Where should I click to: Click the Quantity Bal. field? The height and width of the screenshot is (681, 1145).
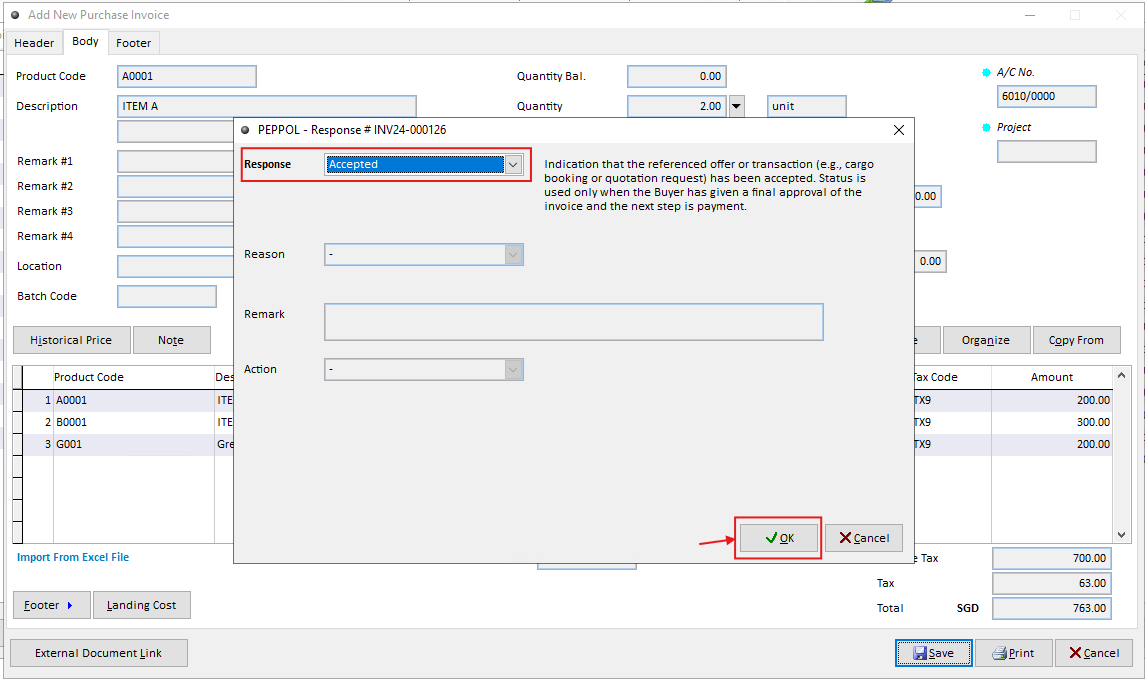(677, 76)
